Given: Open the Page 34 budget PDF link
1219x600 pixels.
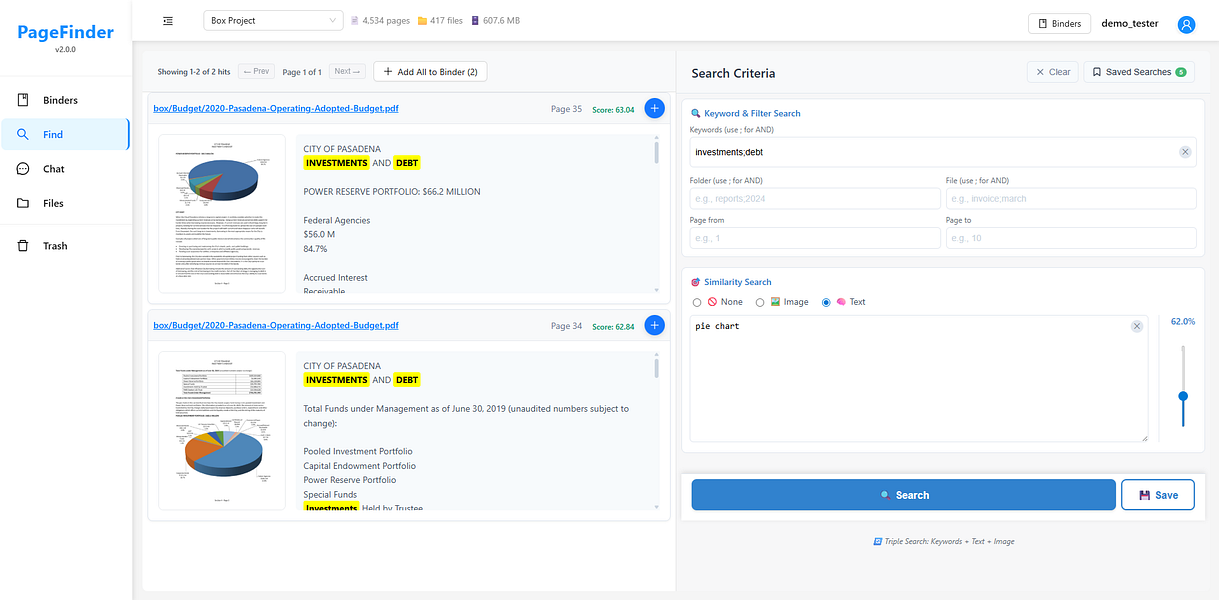Looking at the screenshot, I should click(x=275, y=326).
